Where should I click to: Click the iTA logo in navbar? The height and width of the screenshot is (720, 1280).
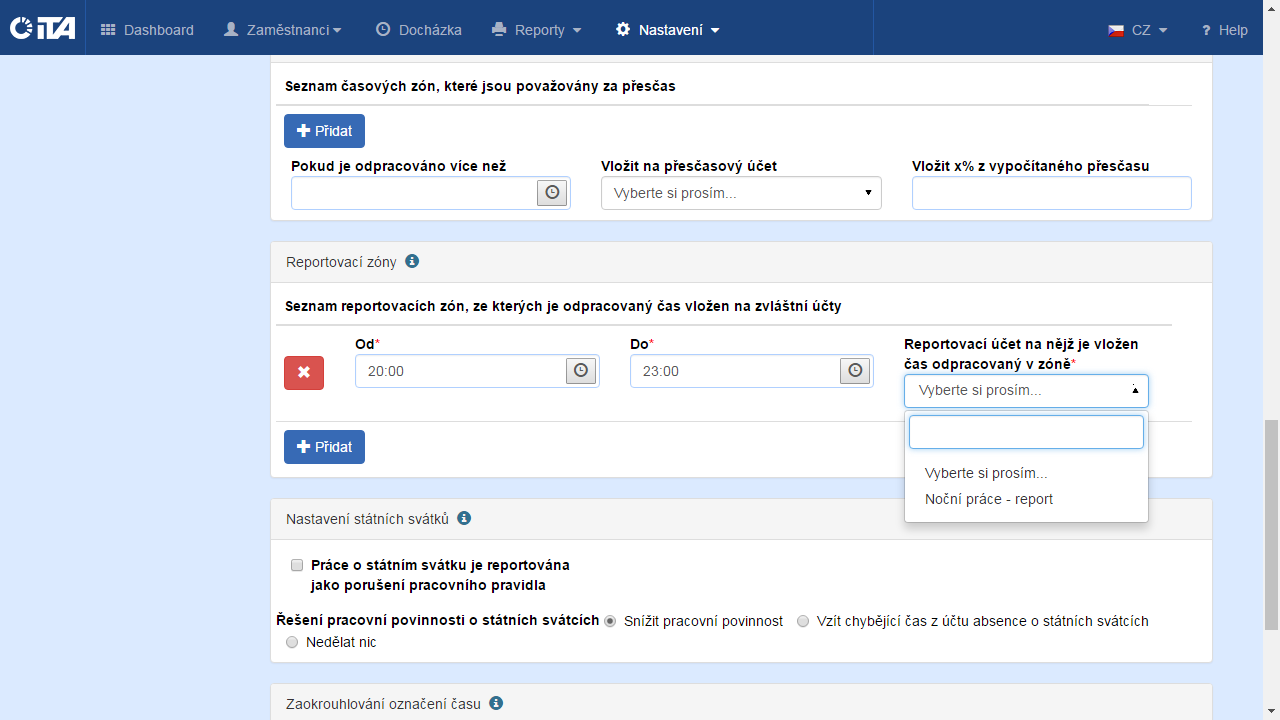point(42,28)
